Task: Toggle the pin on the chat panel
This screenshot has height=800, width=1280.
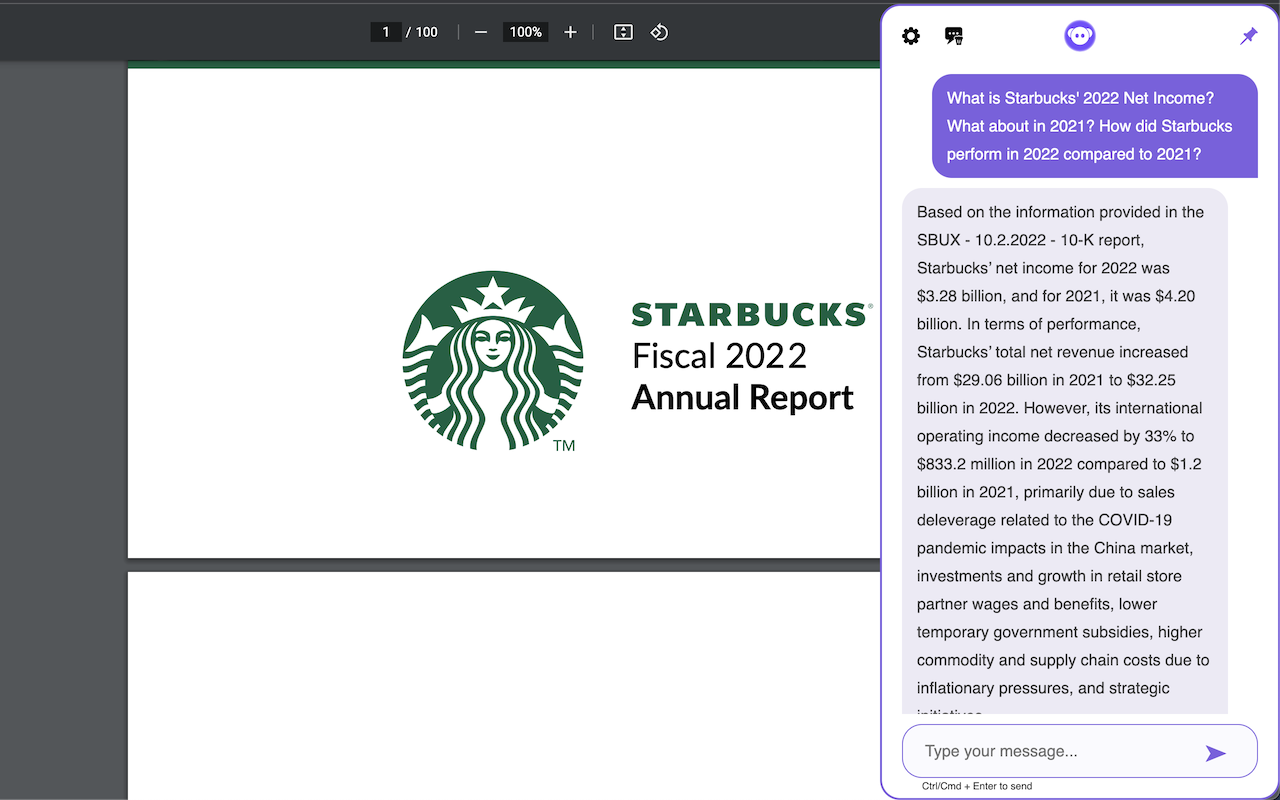Action: 1248,36
